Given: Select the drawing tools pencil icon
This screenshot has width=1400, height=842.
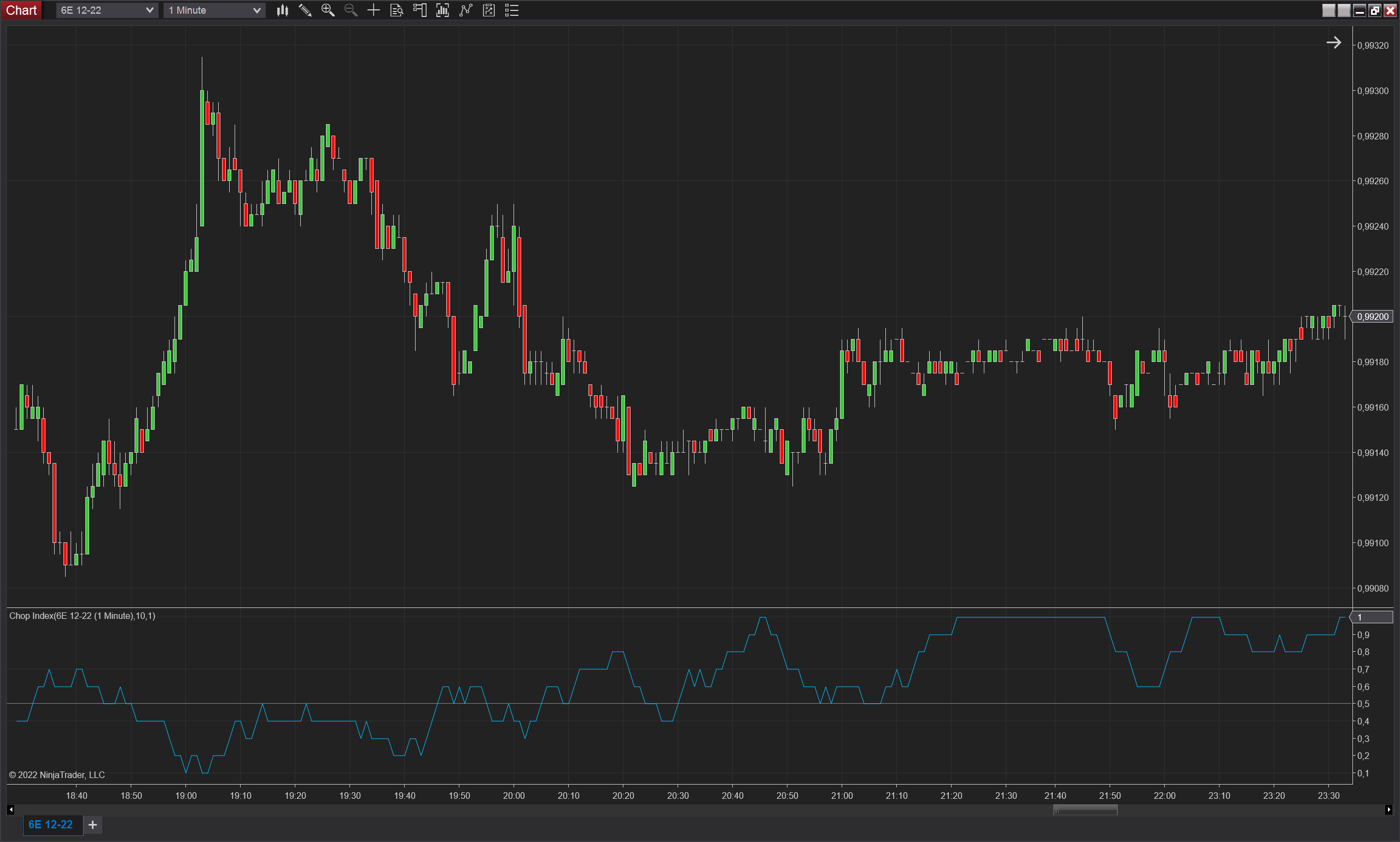Looking at the screenshot, I should pos(305,10).
